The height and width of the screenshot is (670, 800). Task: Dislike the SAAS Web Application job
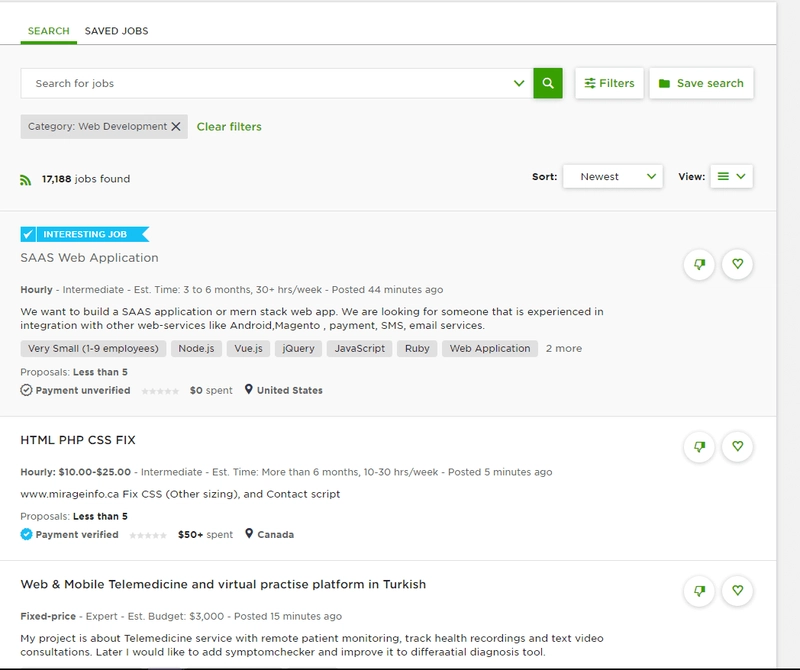click(x=699, y=264)
